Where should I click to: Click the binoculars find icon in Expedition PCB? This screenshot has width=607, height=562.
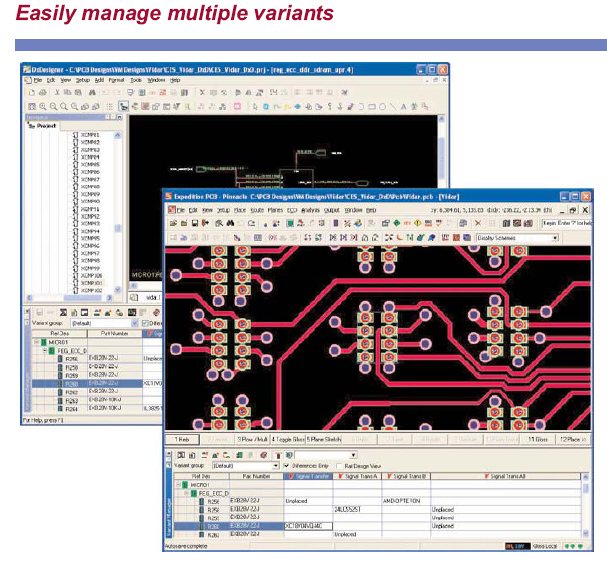(x=230, y=224)
